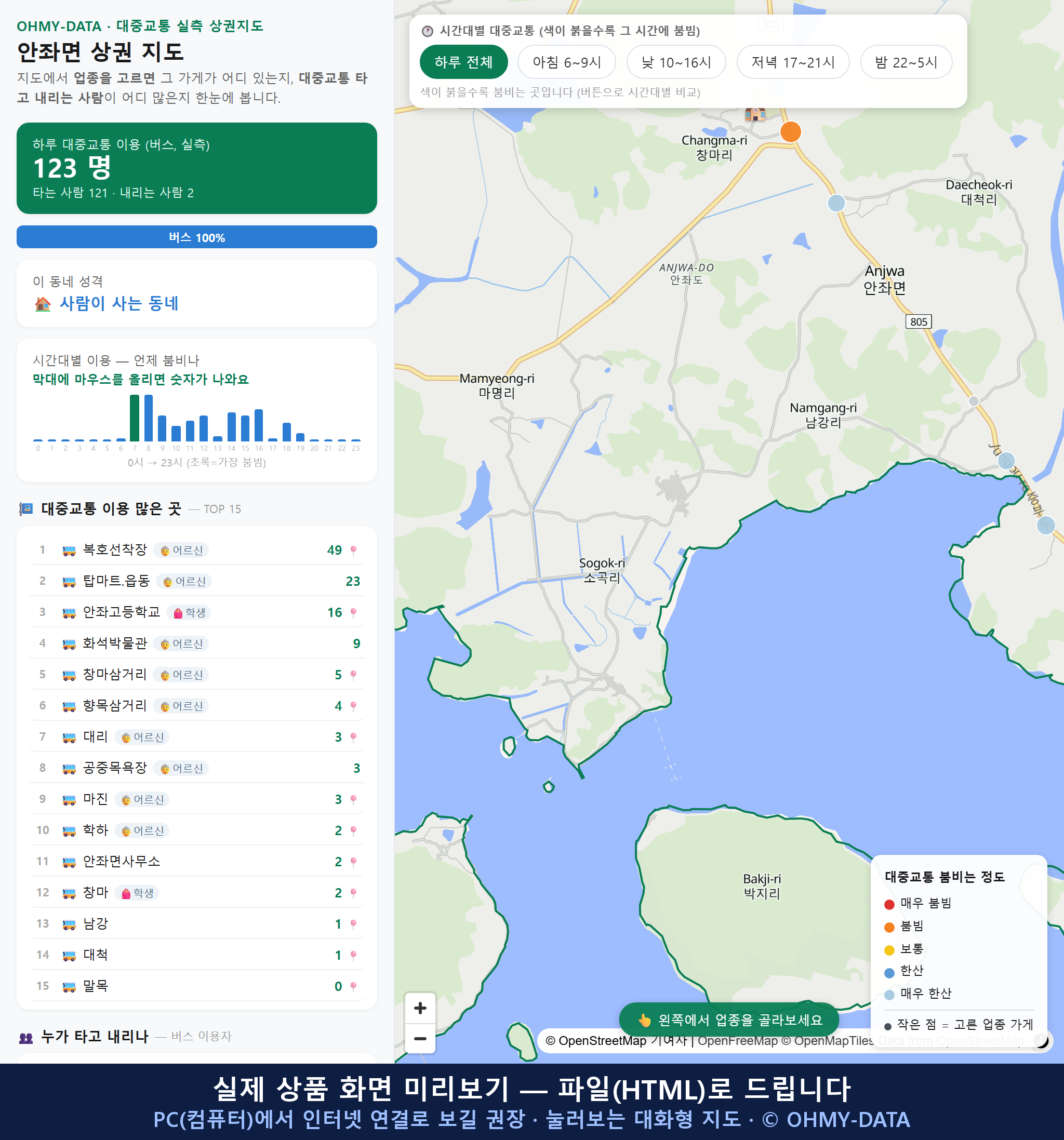Select 안좌고등학교 stop name

[122, 612]
